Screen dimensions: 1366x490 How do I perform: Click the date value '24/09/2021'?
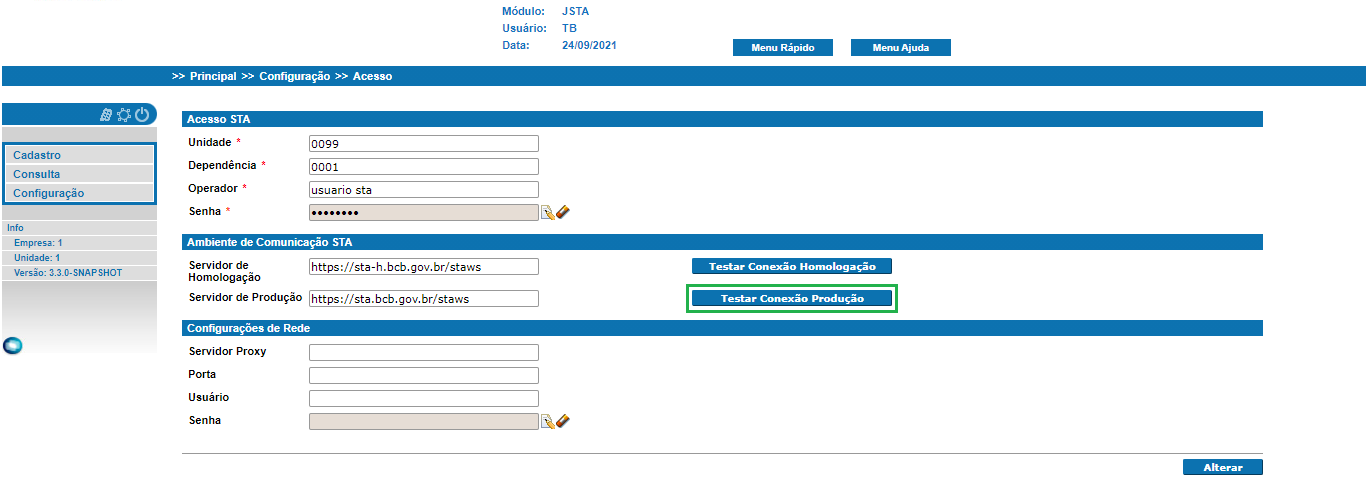pos(590,46)
